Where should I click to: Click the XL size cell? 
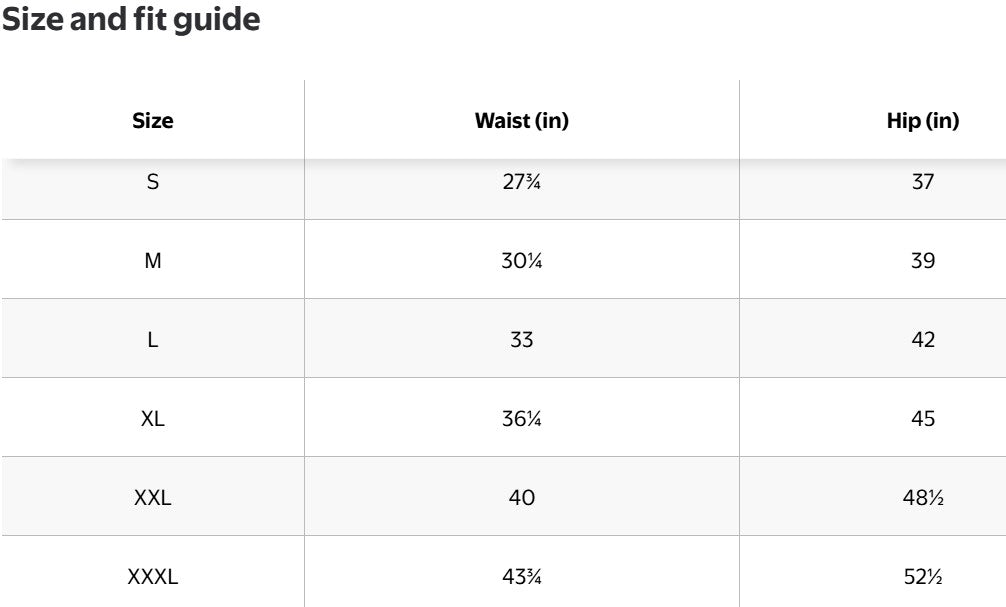[152, 418]
